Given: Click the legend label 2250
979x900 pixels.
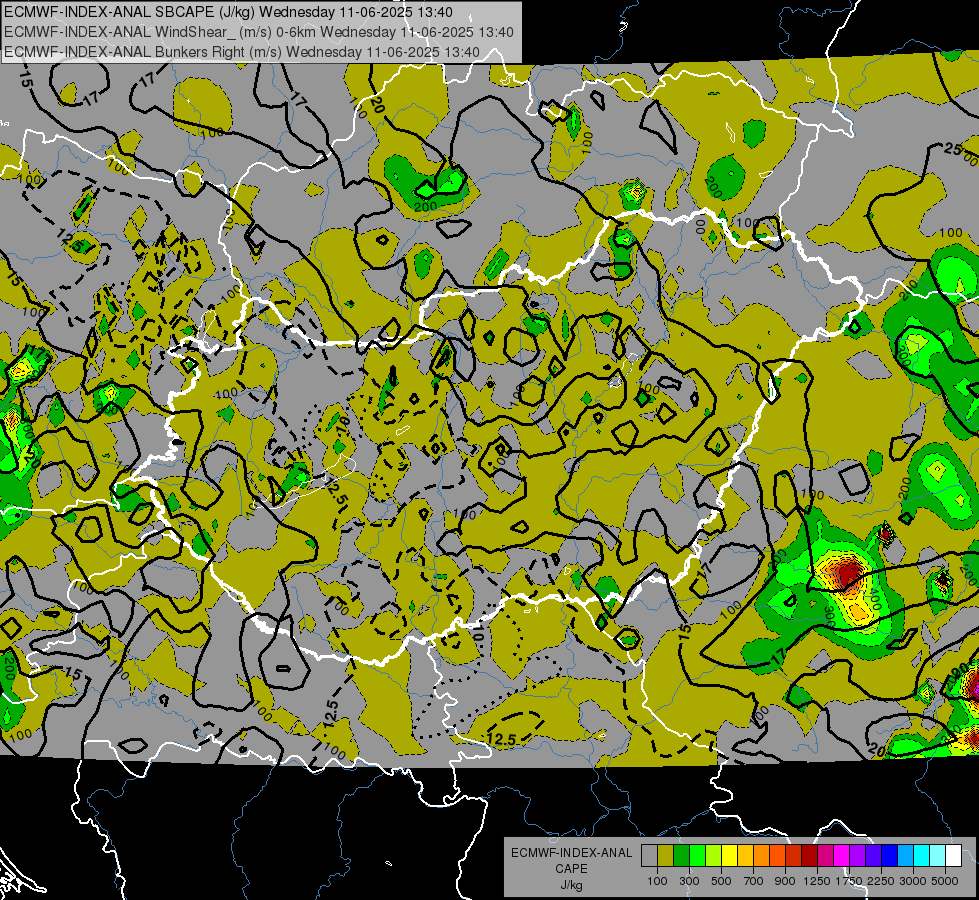Looking at the screenshot, I should point(881,881).
